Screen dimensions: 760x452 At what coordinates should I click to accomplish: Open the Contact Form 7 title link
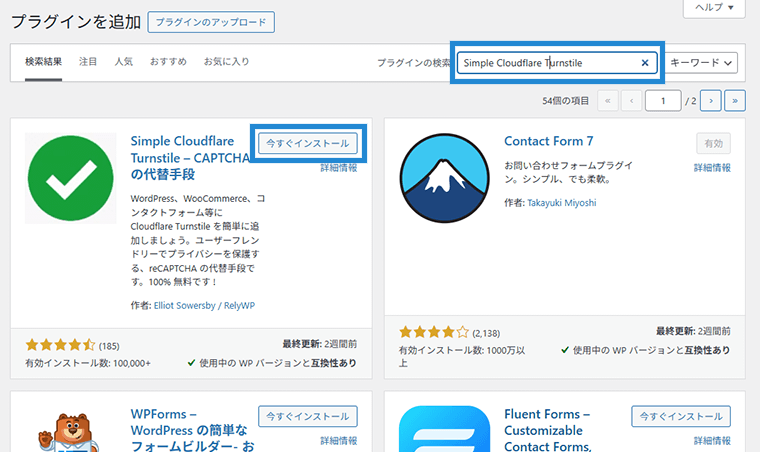549,141
